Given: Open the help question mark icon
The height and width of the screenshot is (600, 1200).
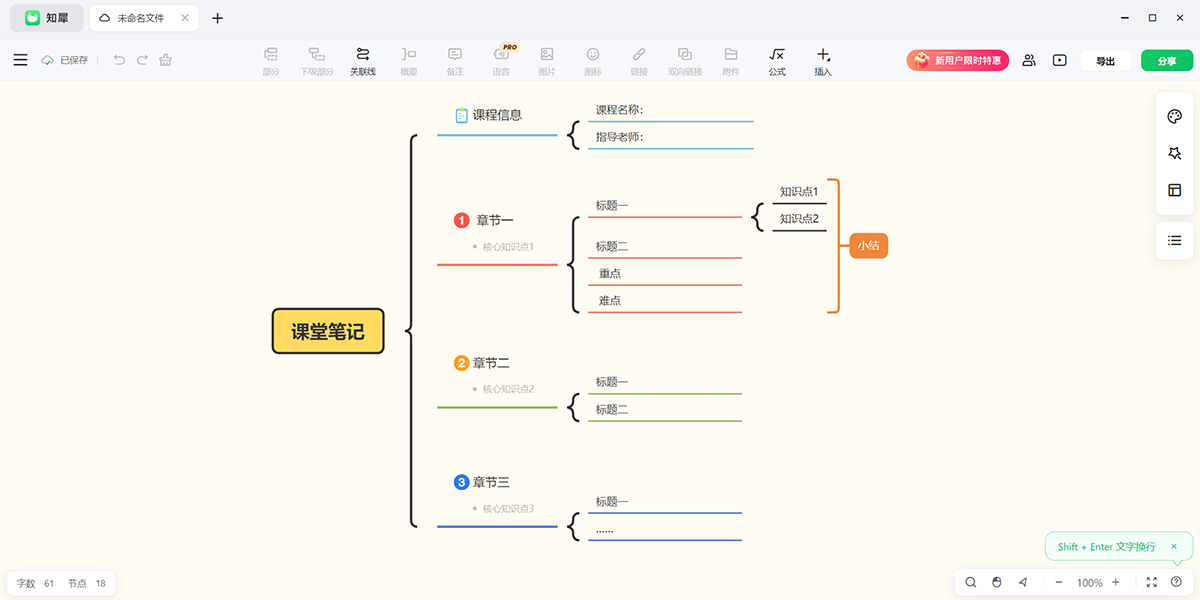Looking at the screenshot, I should point(1176,582).
